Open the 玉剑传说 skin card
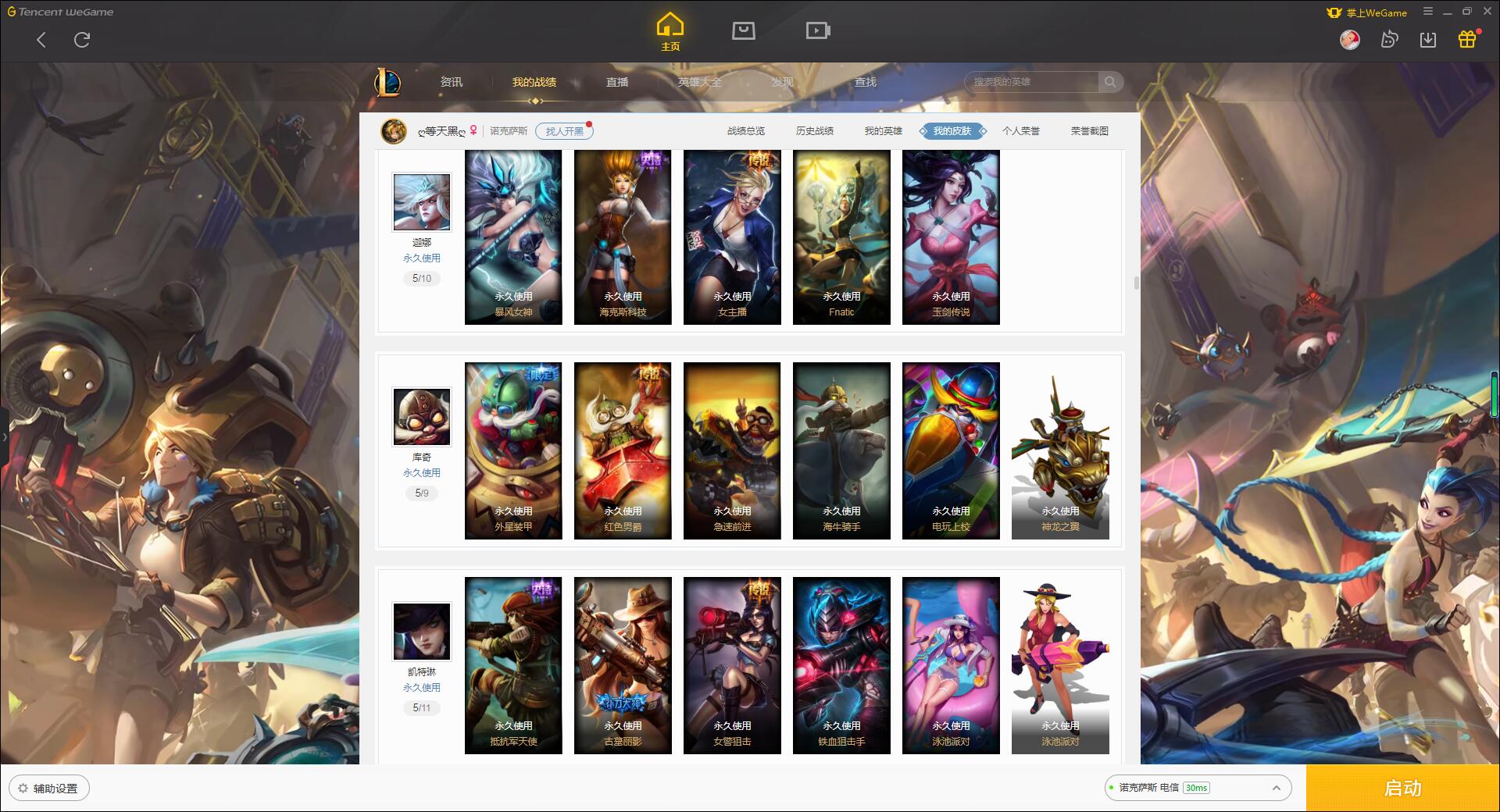The height and width of the screenshot is (812, 1500). click(x=951, y=237)
